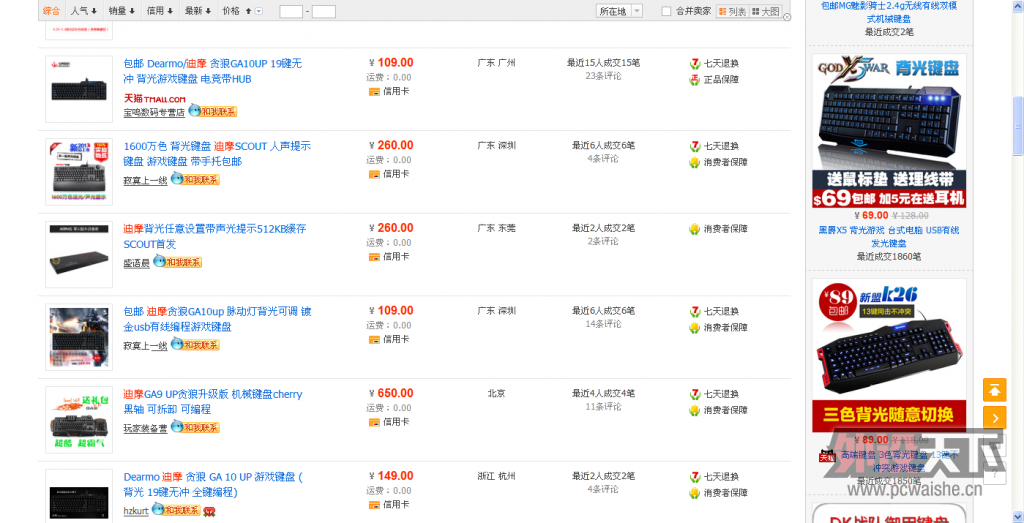Open listing 迪摩背光任意设置带声光提示512KB缓存
The width and height of the screenshot is (1024, 523).
(x=215, y=236)
